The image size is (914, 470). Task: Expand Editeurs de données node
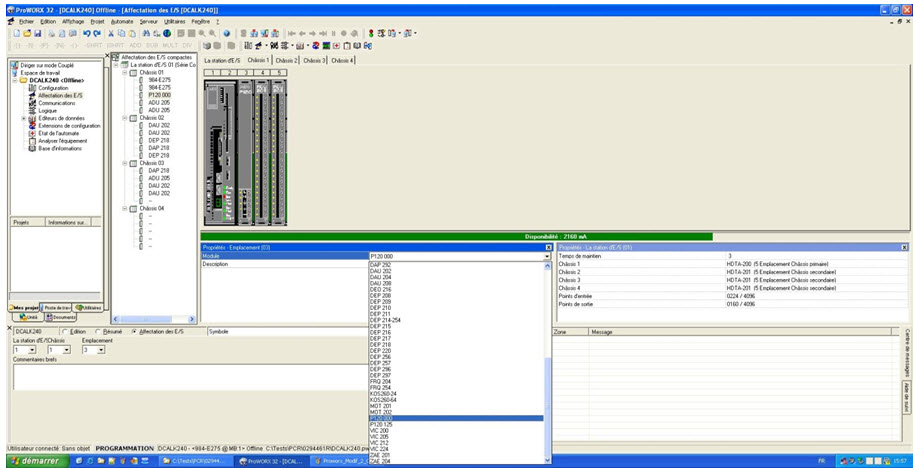pos(24,118)
